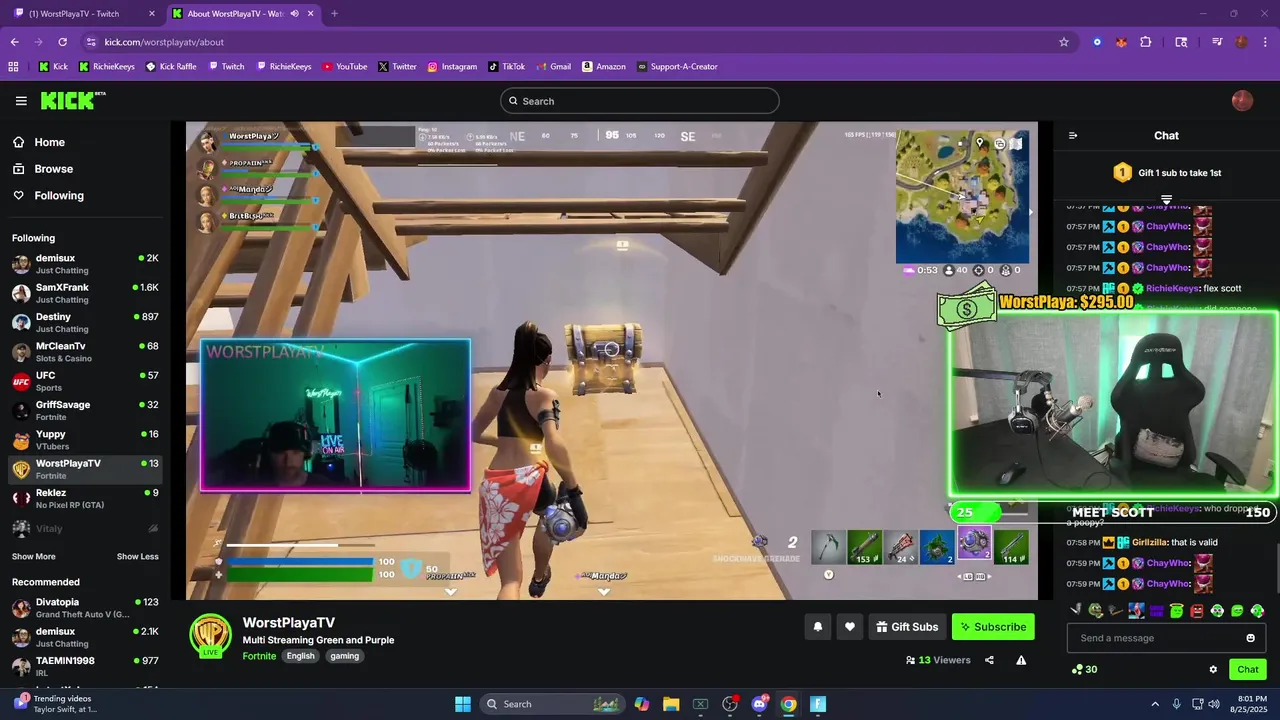The height and width of the screenshot is (720, 1280).
Task: Open UFC channel in sidebar
Action: pyautogui.click(x=85, y=381)
